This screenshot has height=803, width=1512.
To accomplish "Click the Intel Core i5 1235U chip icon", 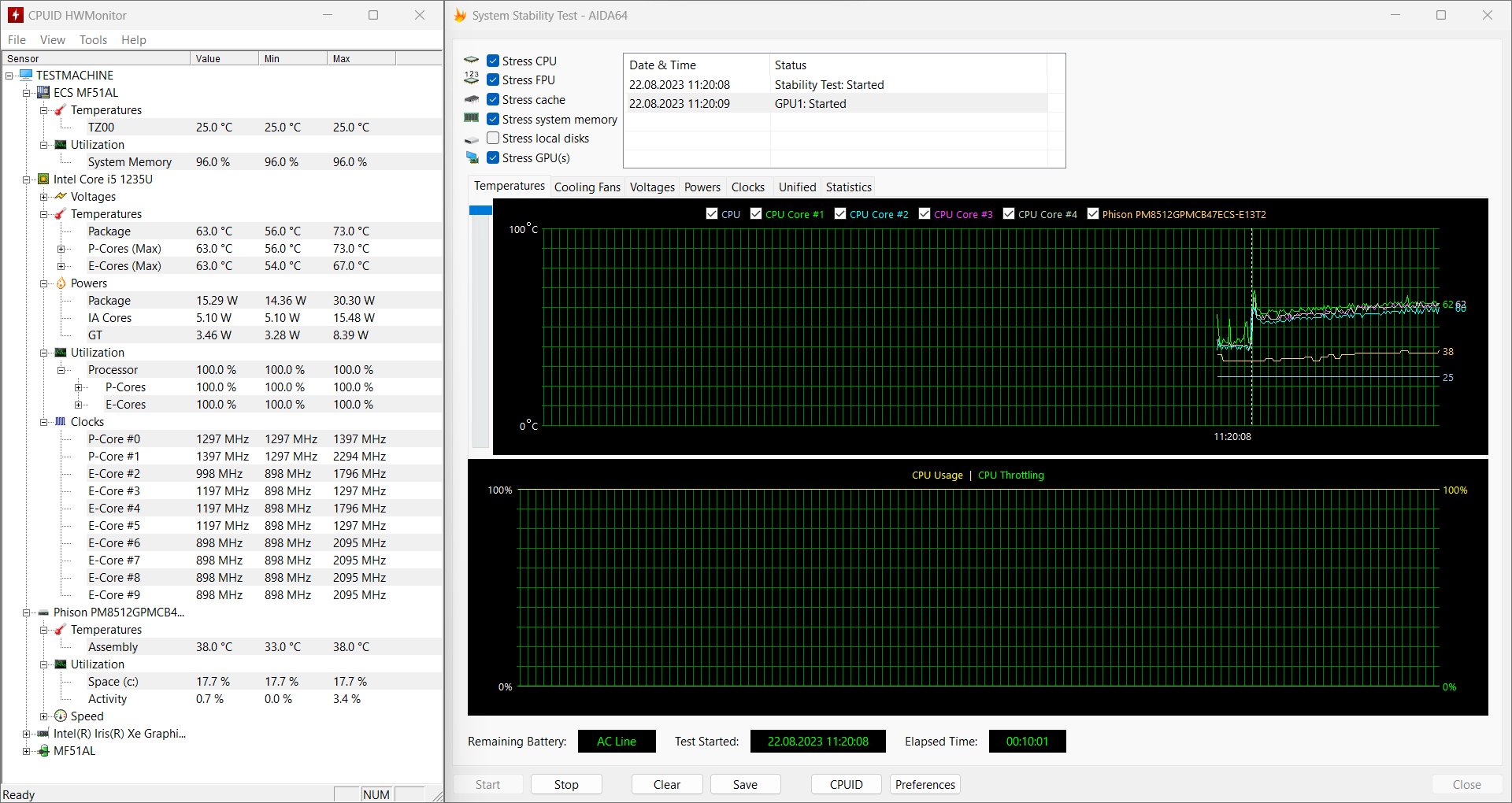I will pyautogui.click(x=44, y=179).
